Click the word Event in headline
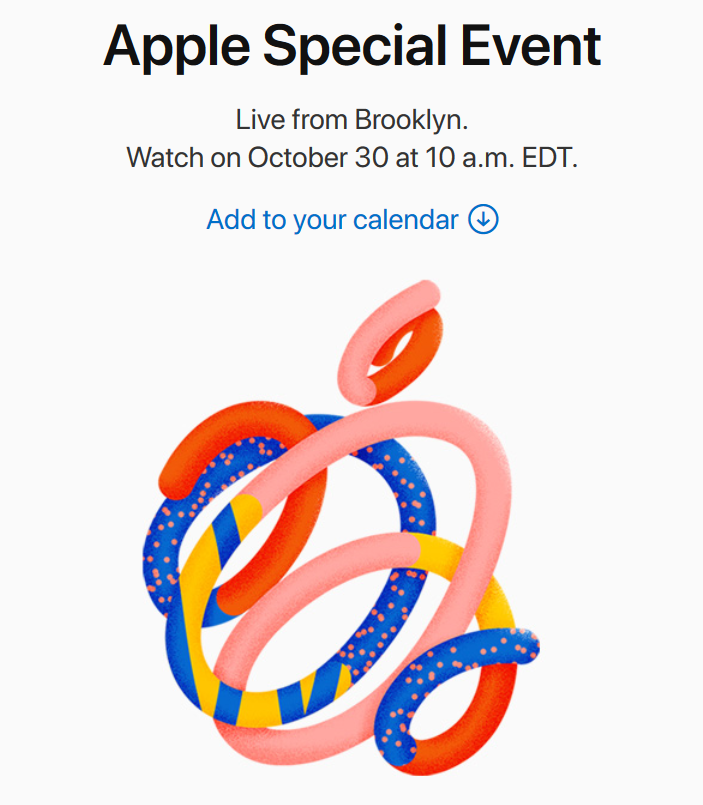The height and width of the screenshot is (805, 703). point(531,46)
